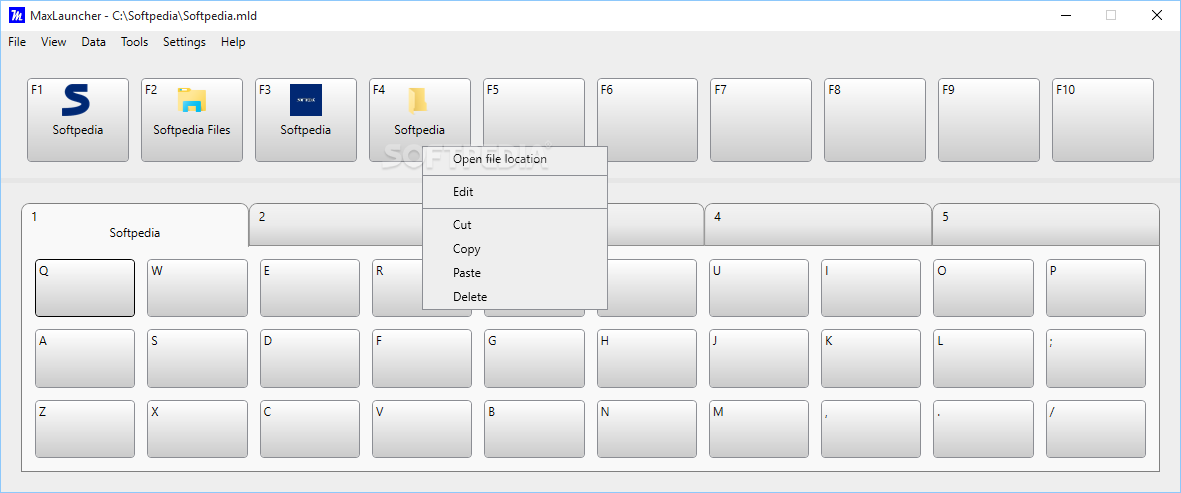This screenshot has width=1181, height=493.
Task: Open the Tools menu
Action: [134, 42]
